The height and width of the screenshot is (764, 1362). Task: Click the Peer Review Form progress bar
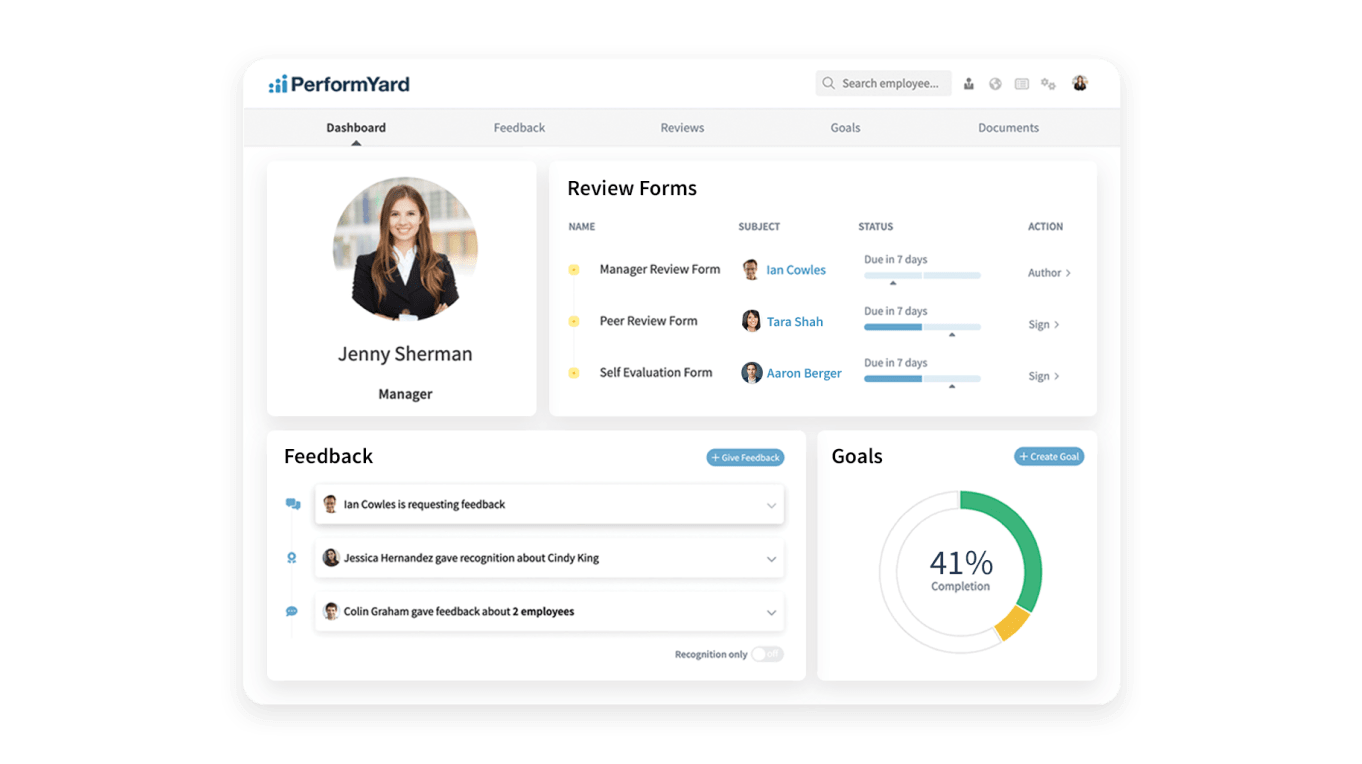(x=922, y=327)
